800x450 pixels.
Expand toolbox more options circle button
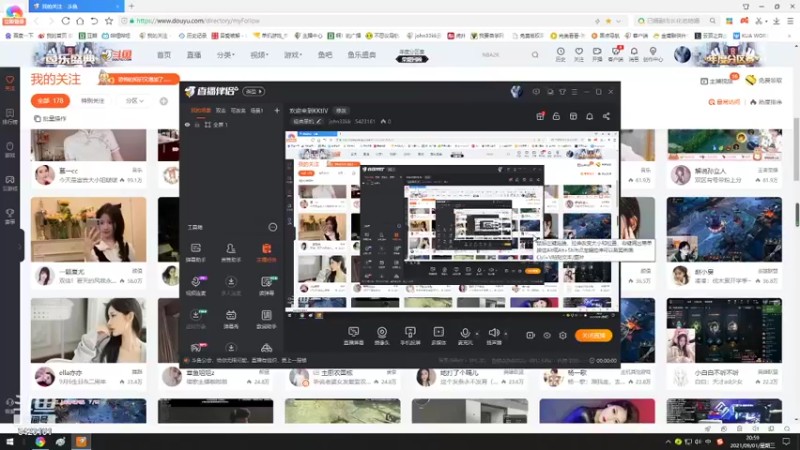(273, 227)
